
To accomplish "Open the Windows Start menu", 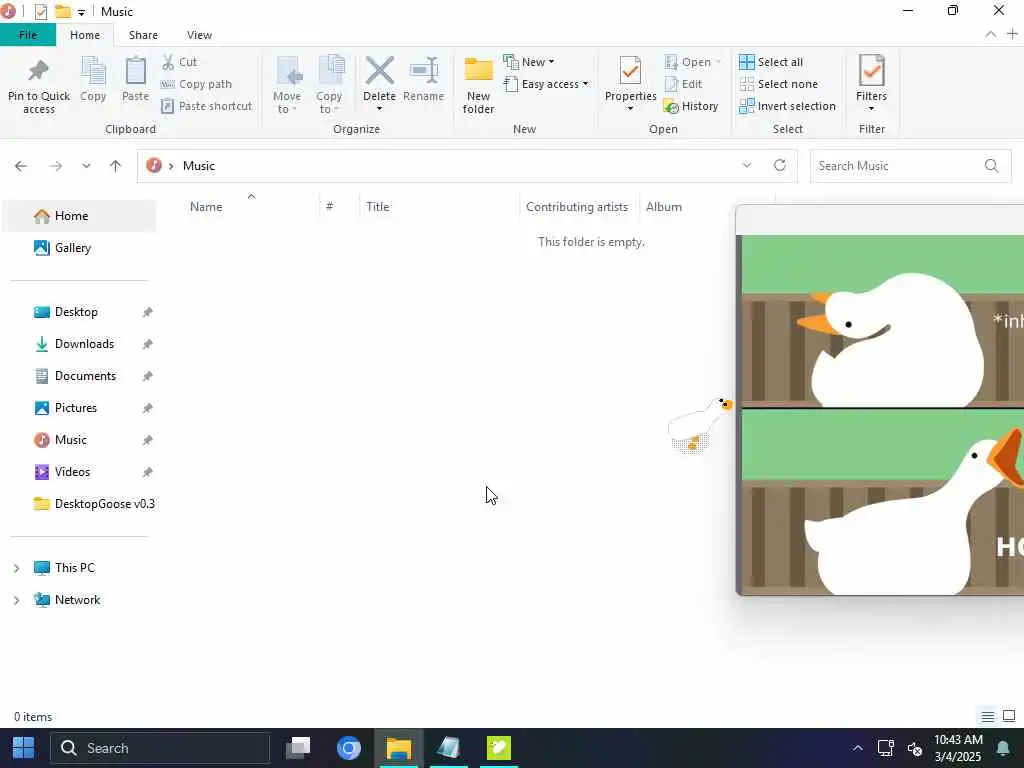I will pos(24,748).
